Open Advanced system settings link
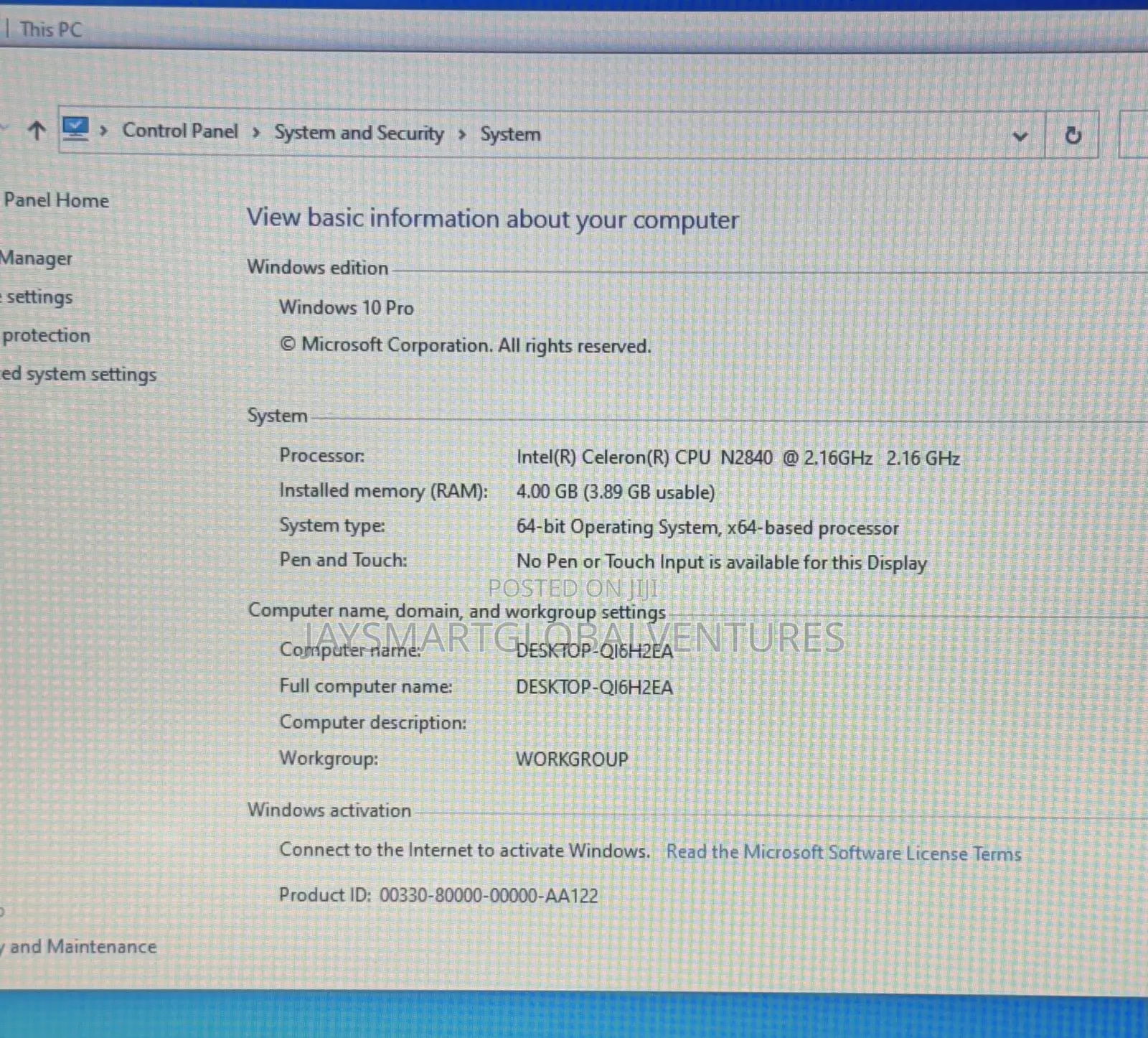Screen dimensions: 1148x1038 click(78, 374)
